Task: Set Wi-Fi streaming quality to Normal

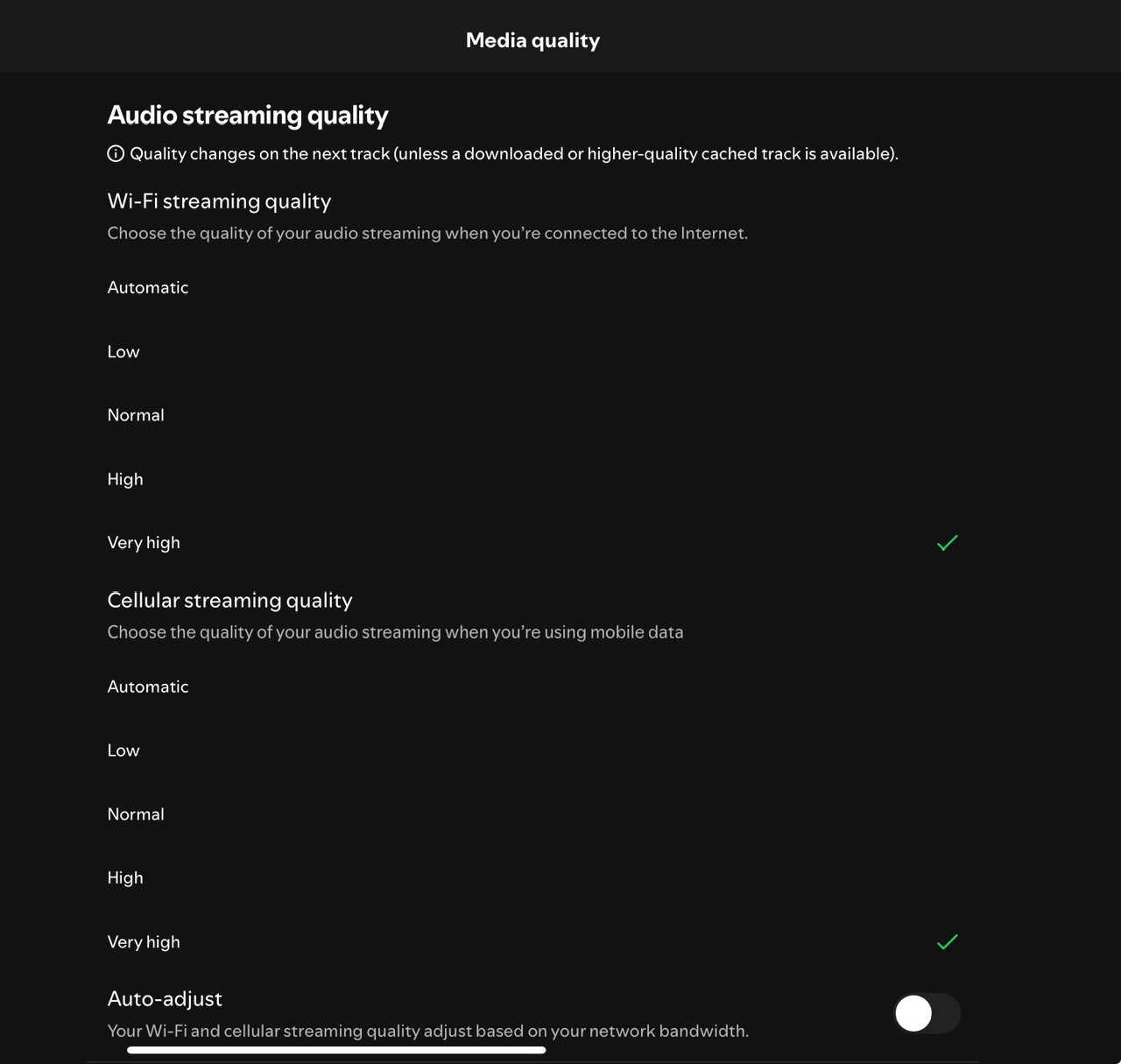Action: [136, 415]
